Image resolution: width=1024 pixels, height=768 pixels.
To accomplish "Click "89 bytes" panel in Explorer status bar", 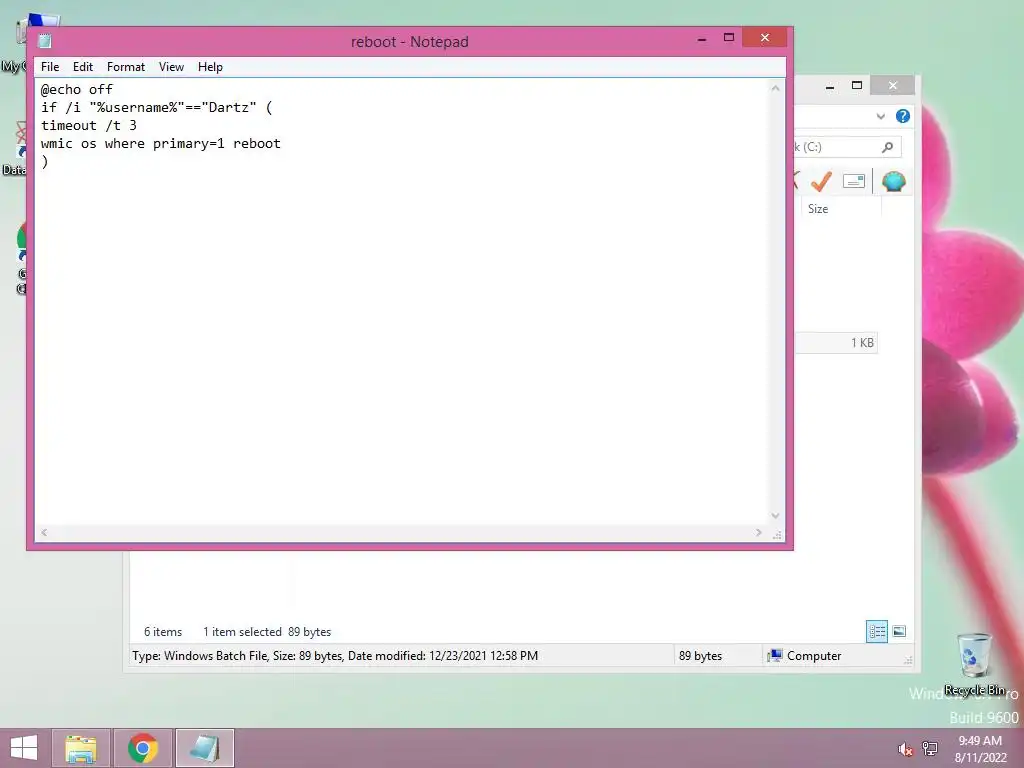I will coord(700,656).
